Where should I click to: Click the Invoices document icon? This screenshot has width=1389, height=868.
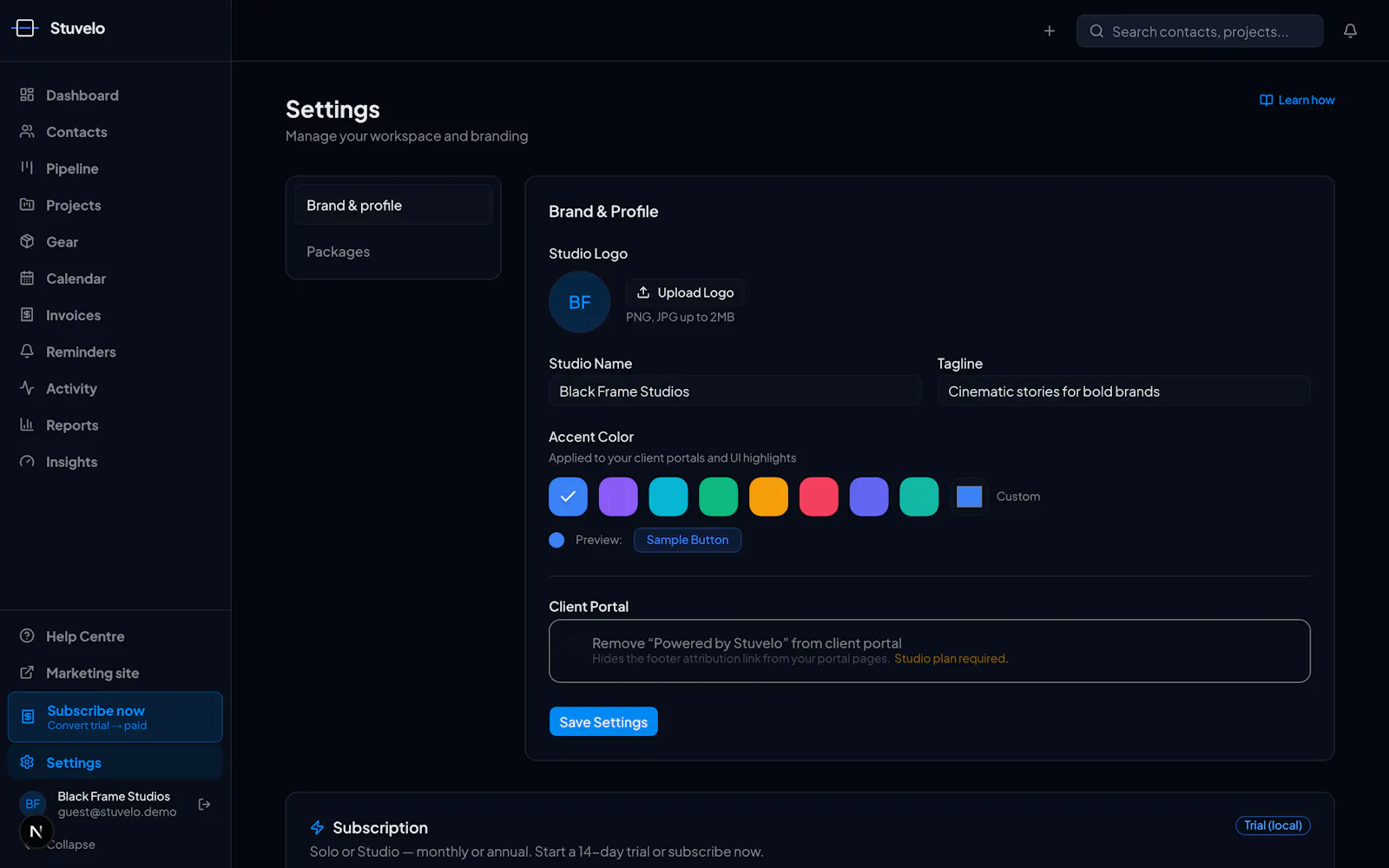coord(27,315)
